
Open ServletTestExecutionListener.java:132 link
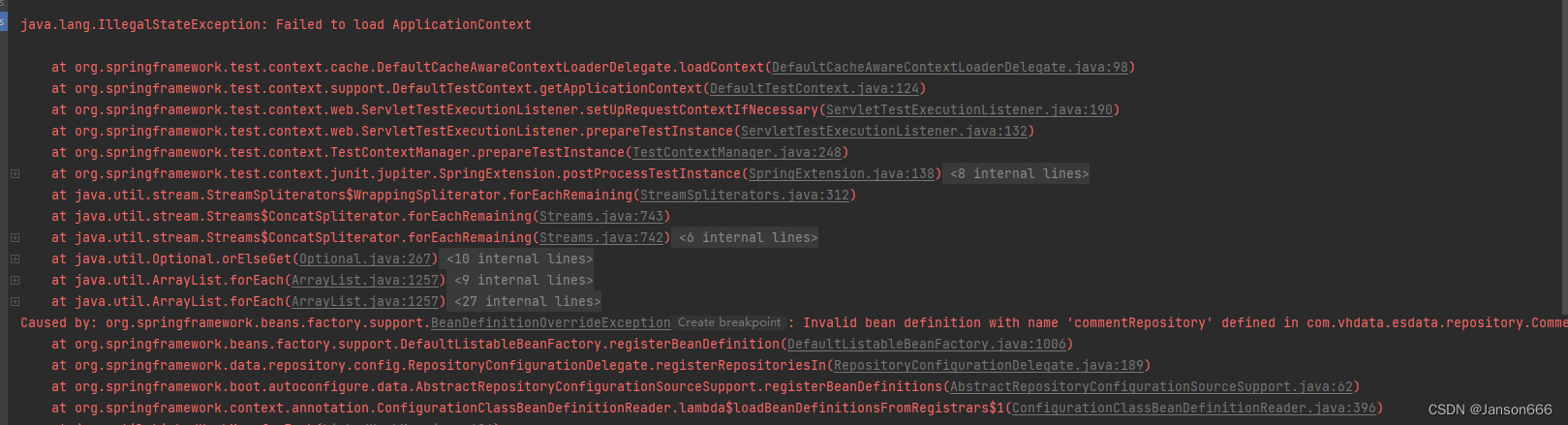click(884, 132)
